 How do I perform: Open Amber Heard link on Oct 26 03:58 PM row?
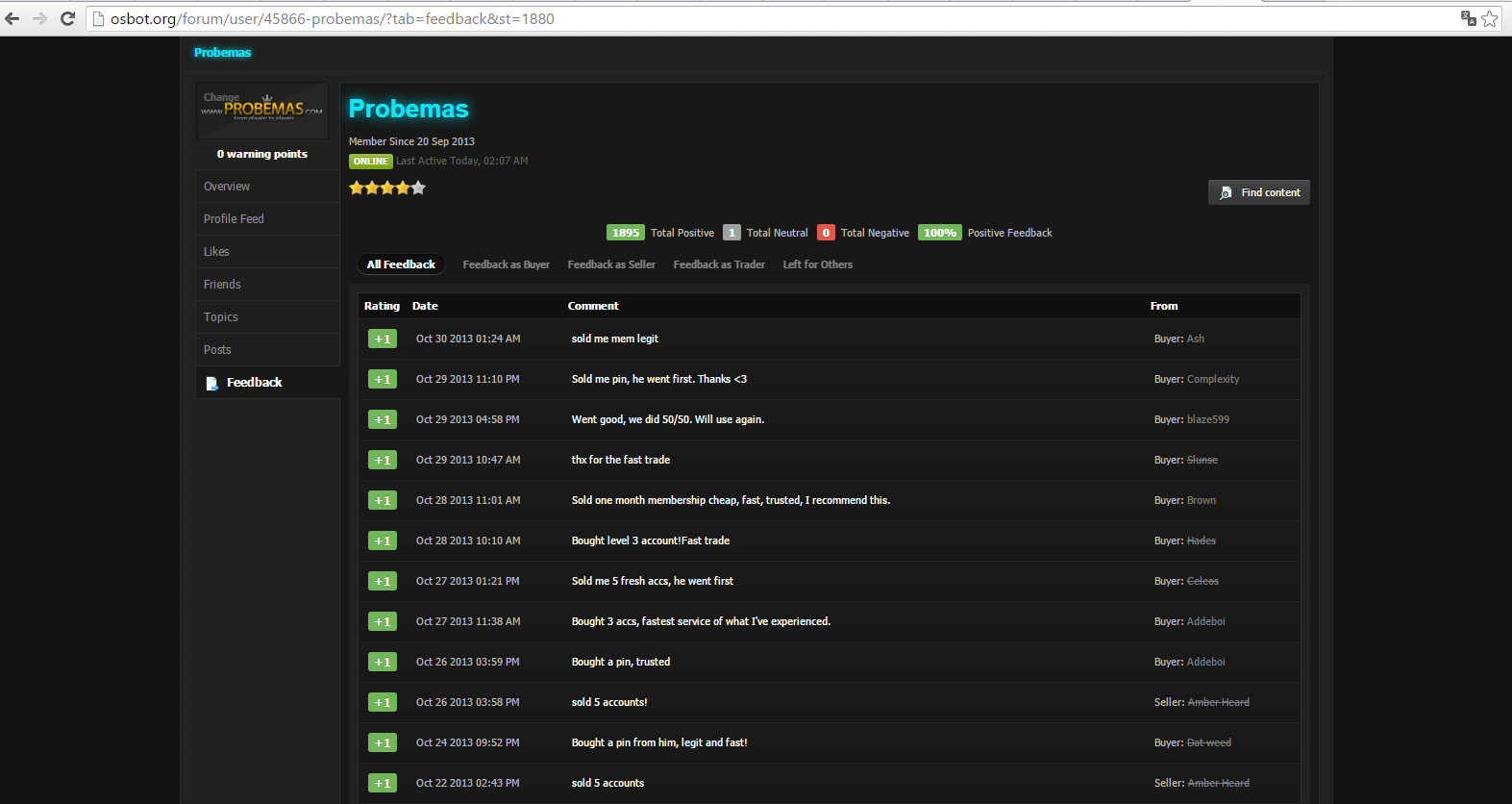click(x=1219, y=702)
